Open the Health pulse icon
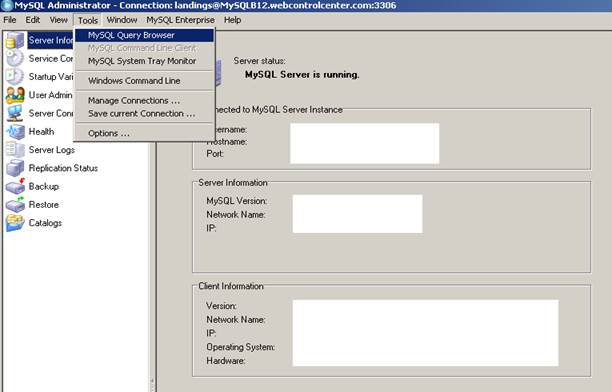Image resolution: width=612 pixels, height=392 pixels. point(15,132)
